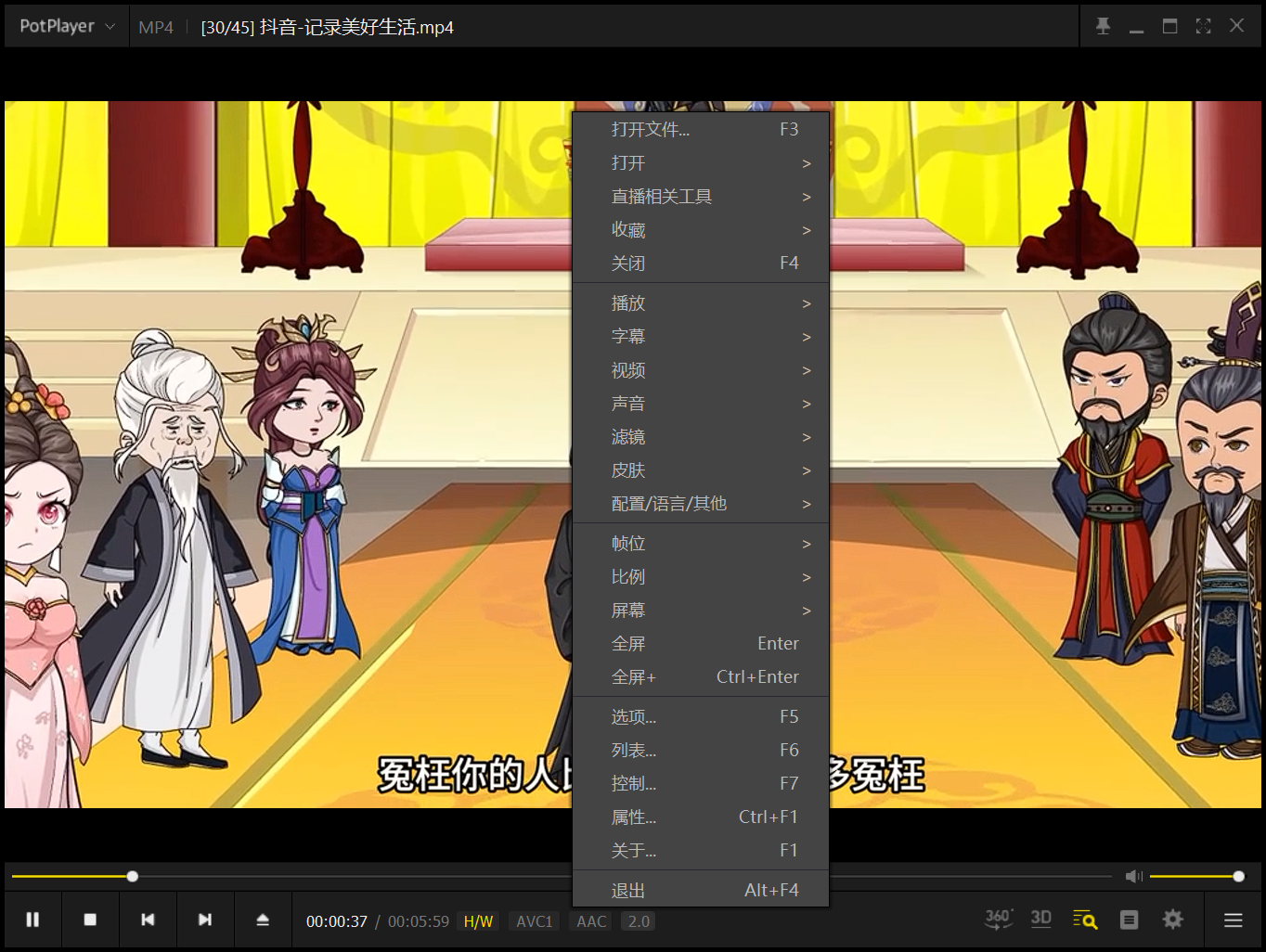The height and width of the screenshot is (952, 1266).
Task: Open the control settings gear icon
Action: (x=1173, y=920)
